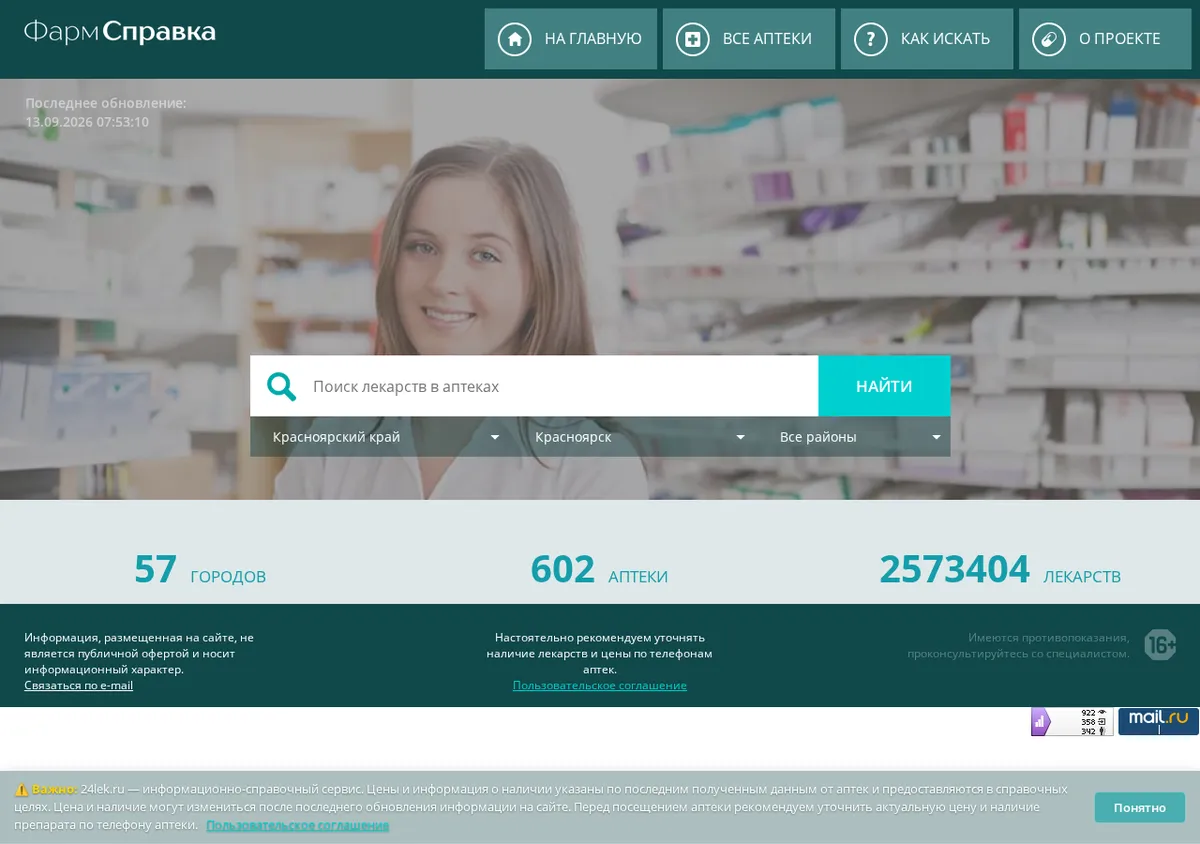Image resolution: width=1200 pixels, height=844 pixels.
Task: Click the home icon in the navigation bar
Action: coord(514,39)
